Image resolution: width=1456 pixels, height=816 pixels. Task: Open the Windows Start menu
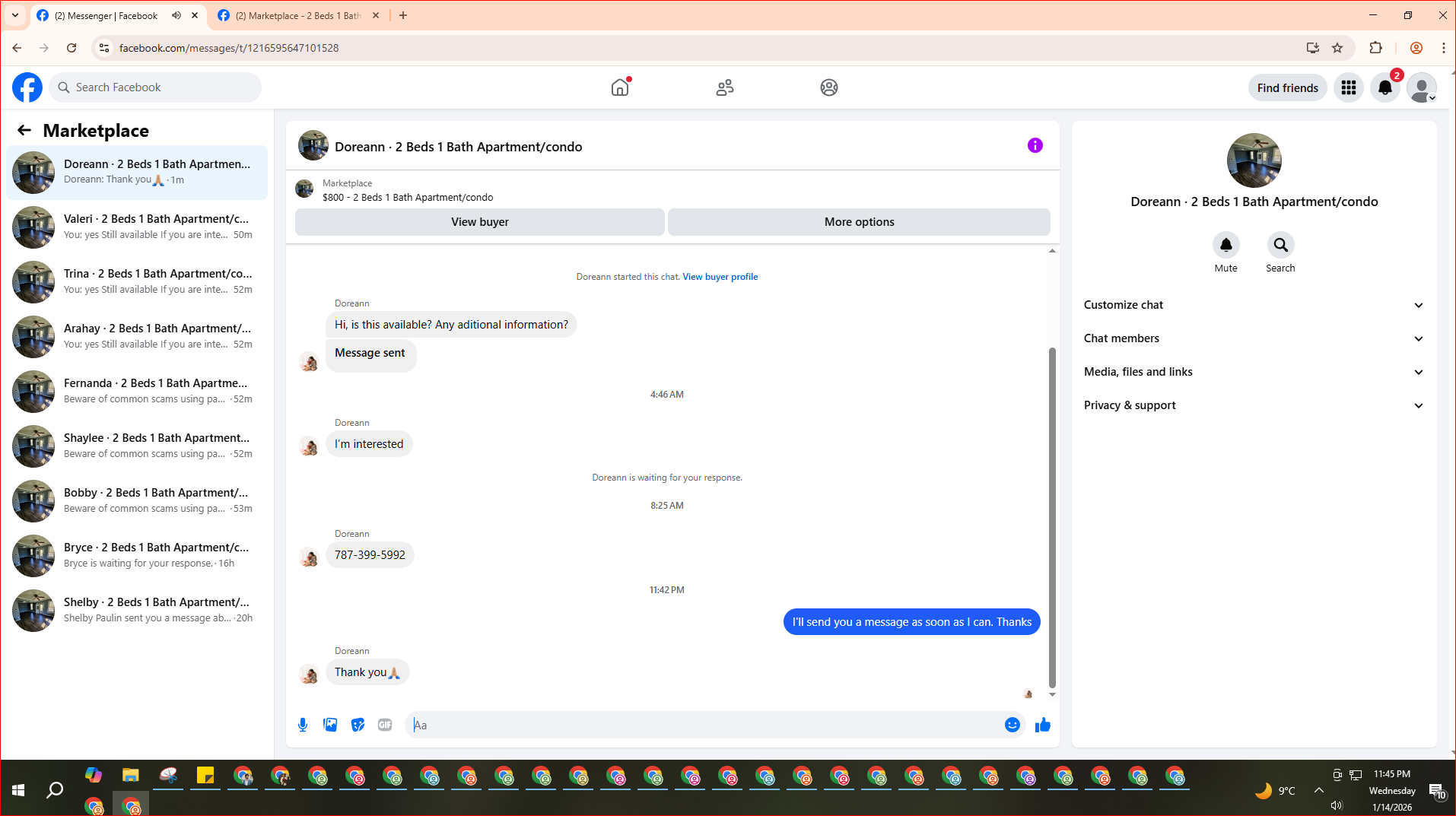18,791
